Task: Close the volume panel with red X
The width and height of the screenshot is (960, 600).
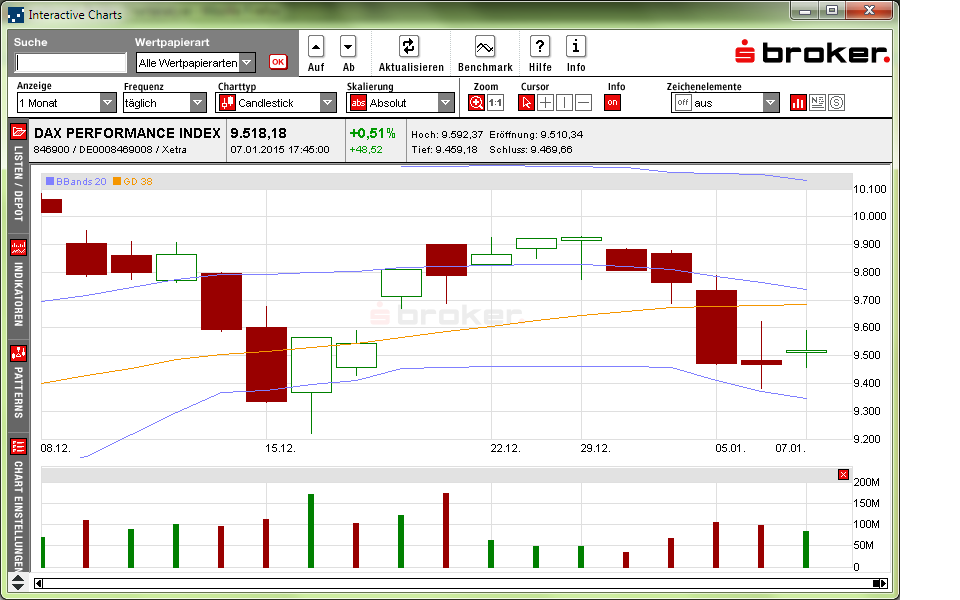Action: tap(843, 474)
